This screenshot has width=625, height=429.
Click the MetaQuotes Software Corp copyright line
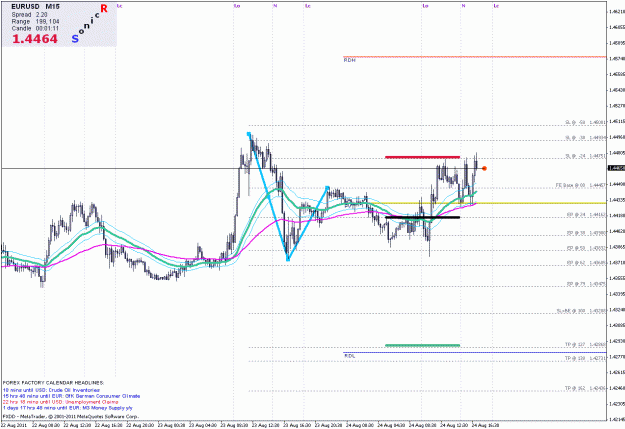pos(71,416)
